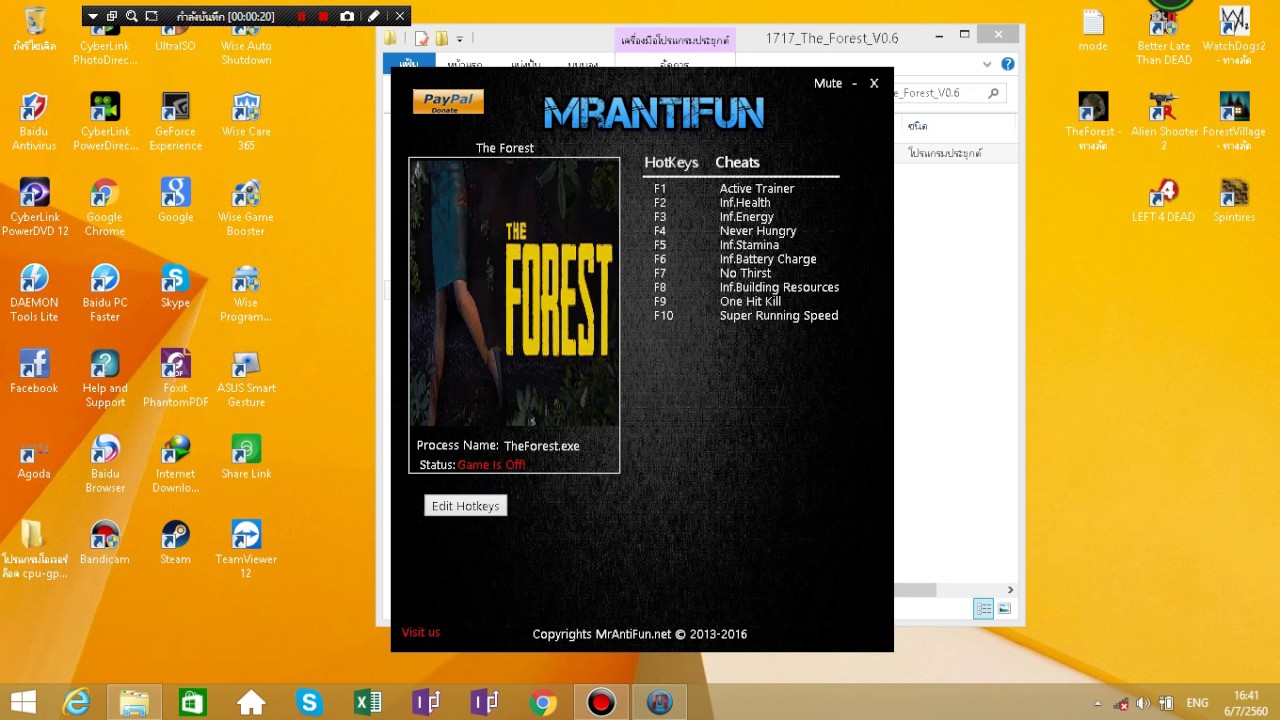Open the recorder bar dropdown arrow
Image resolution: width=1280 pixels, height=720 pixels.
click(x=93, y=16)
